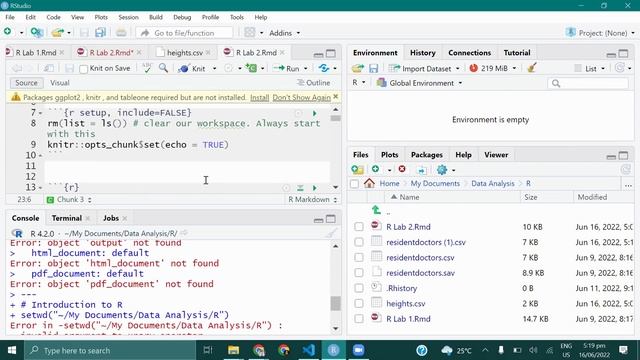
Task: Expand the Run options dropdown arrow
Action: (x=306, y=69)
